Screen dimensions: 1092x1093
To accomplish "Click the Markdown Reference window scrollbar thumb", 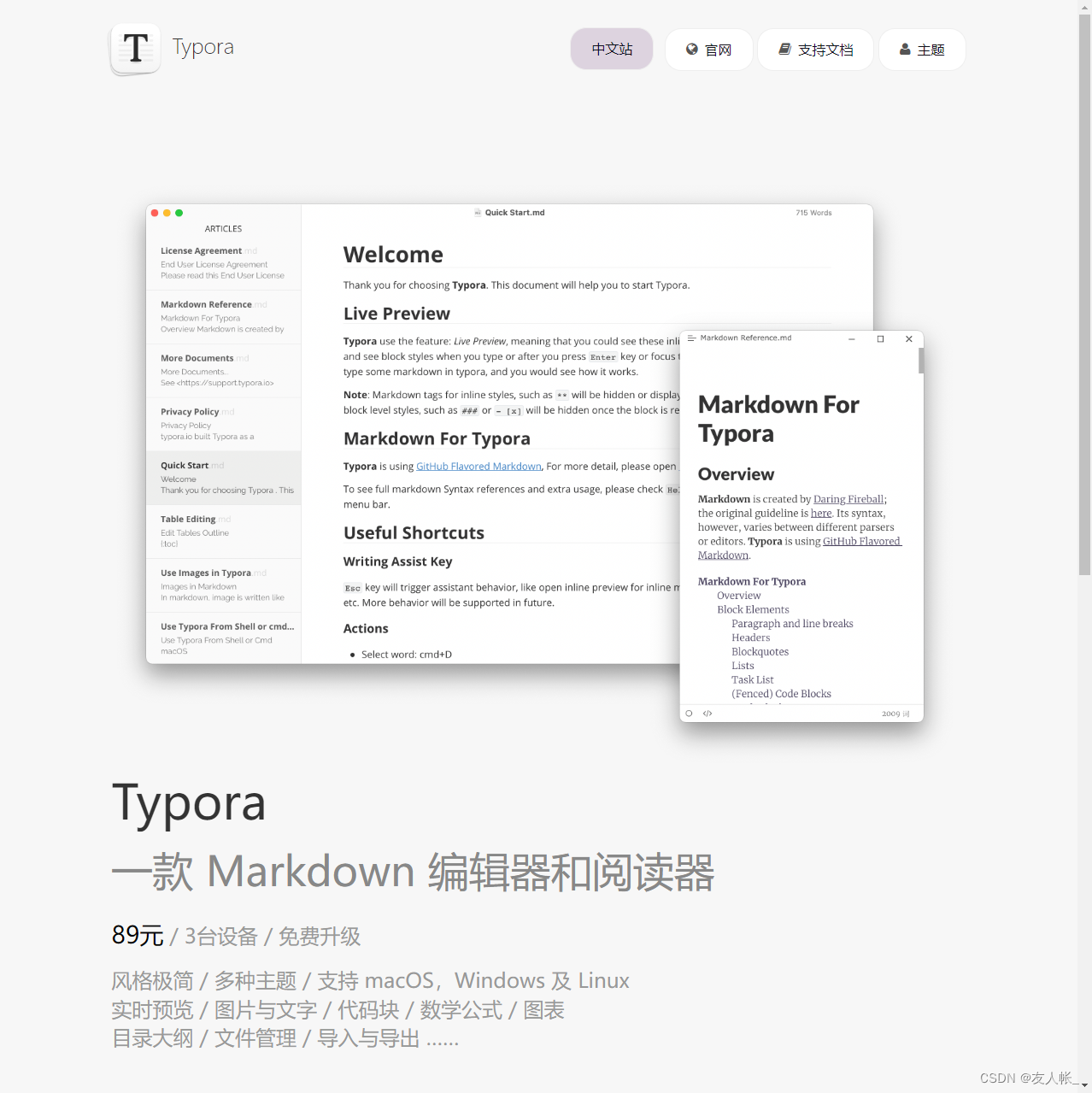I will point(921,361).
